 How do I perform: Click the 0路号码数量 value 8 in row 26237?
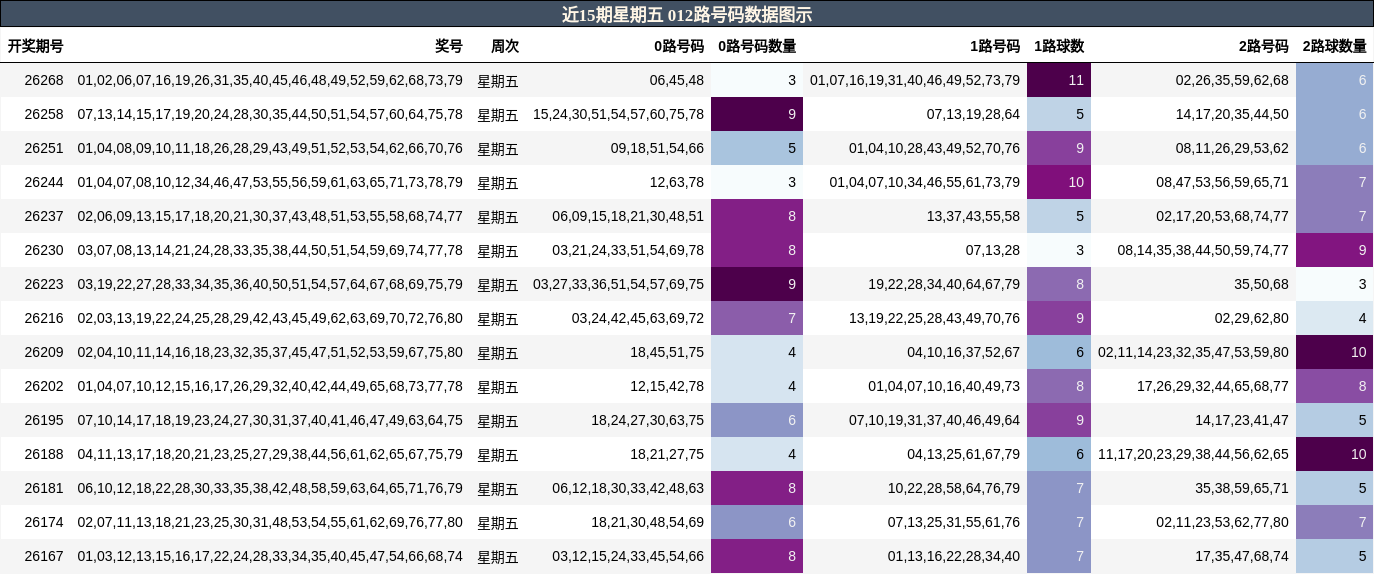coord(757,216)
